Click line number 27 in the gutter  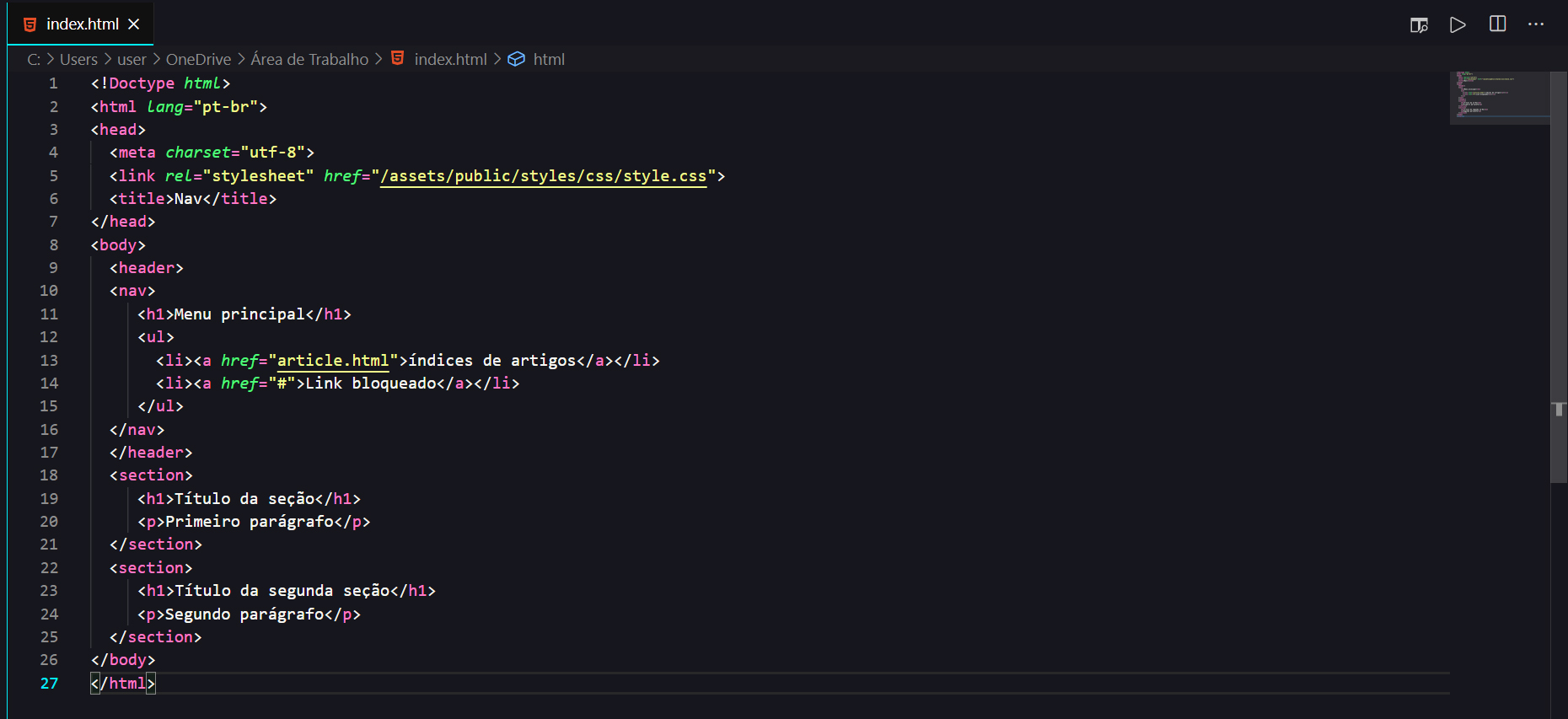(x=49, y=684)
